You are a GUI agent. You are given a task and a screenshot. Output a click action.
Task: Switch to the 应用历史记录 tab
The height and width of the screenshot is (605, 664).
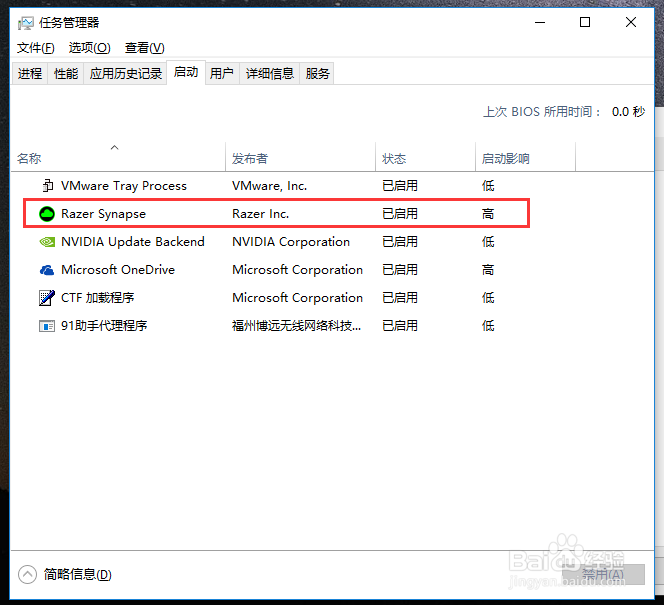point(125,74)
